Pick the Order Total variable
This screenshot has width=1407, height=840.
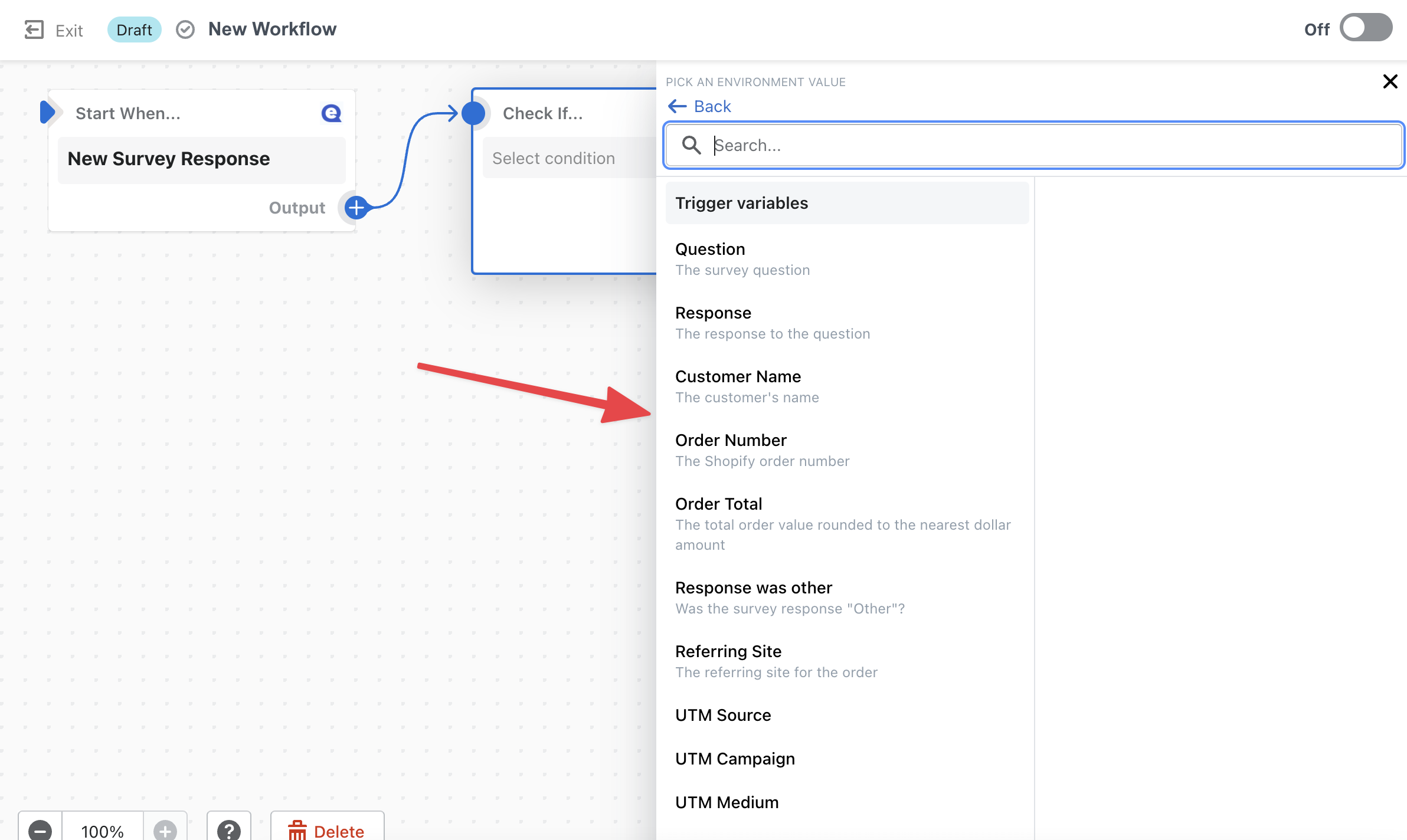coord(847,524)
